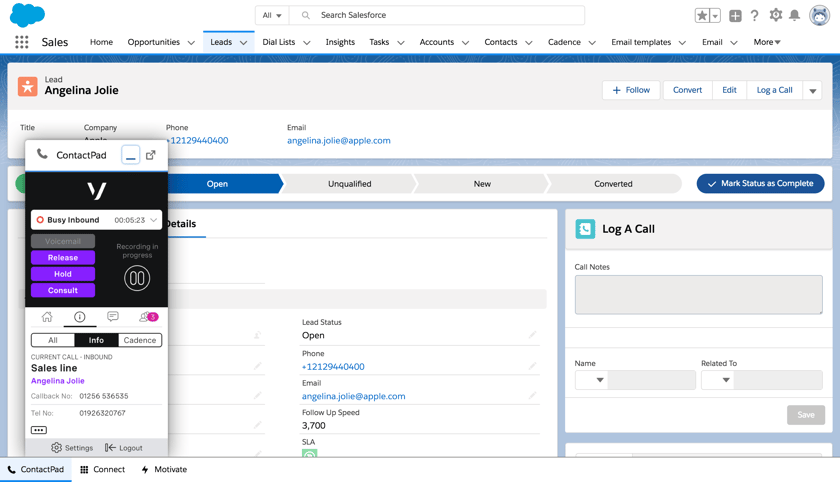Click the Consult button

[x=63, y=290]
